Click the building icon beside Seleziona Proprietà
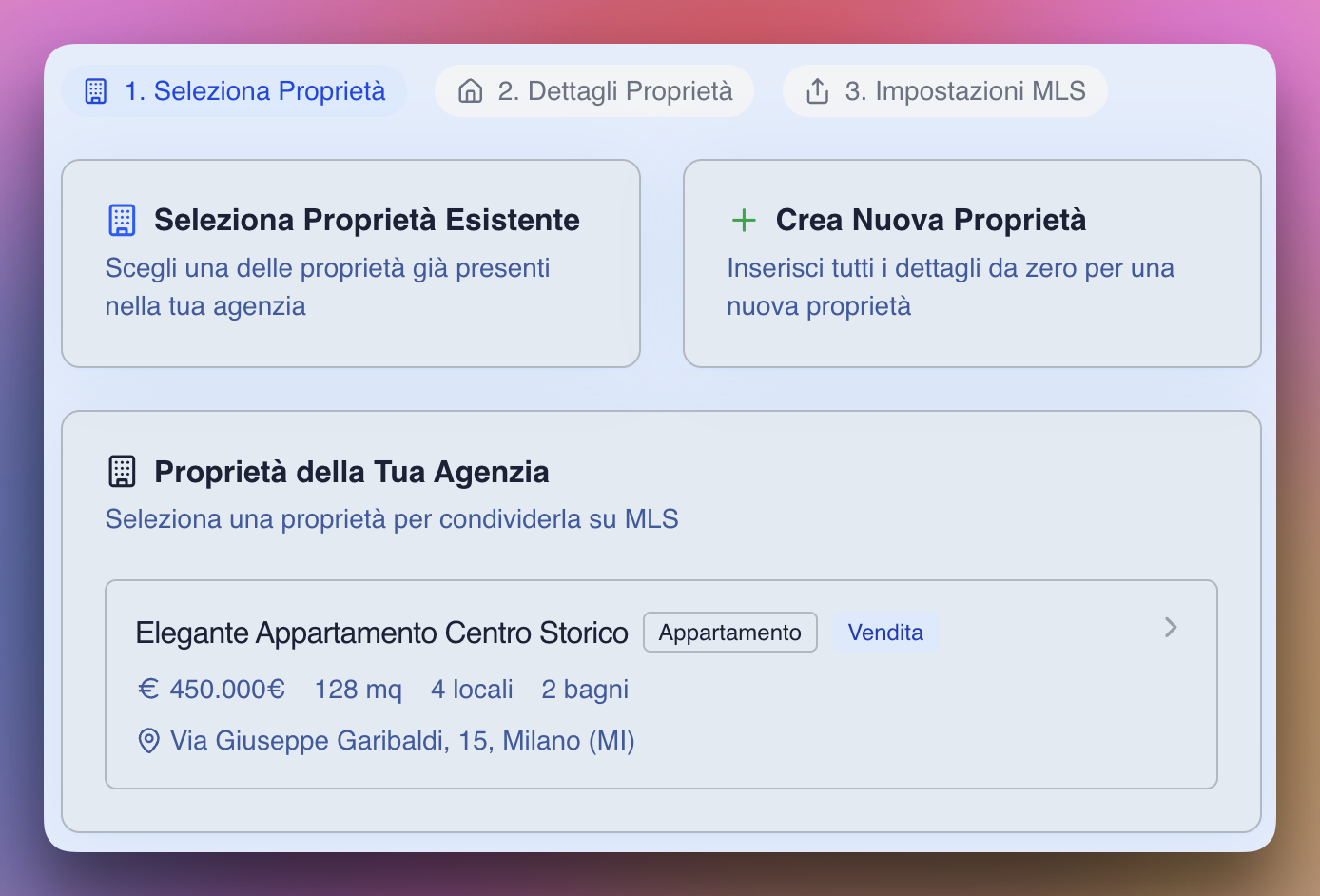This screenshot has height=896, width=1320. pyautogui.click(x=95, y=90)
